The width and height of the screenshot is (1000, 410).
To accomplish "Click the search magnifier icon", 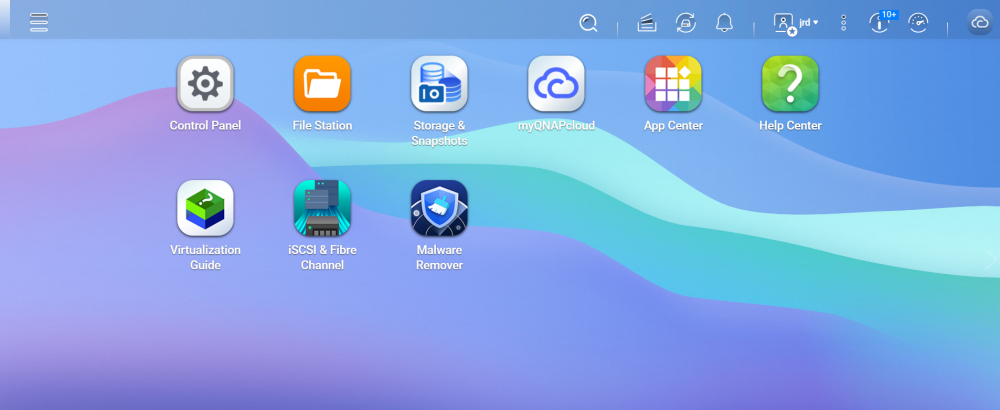I will tap(588, 24).
